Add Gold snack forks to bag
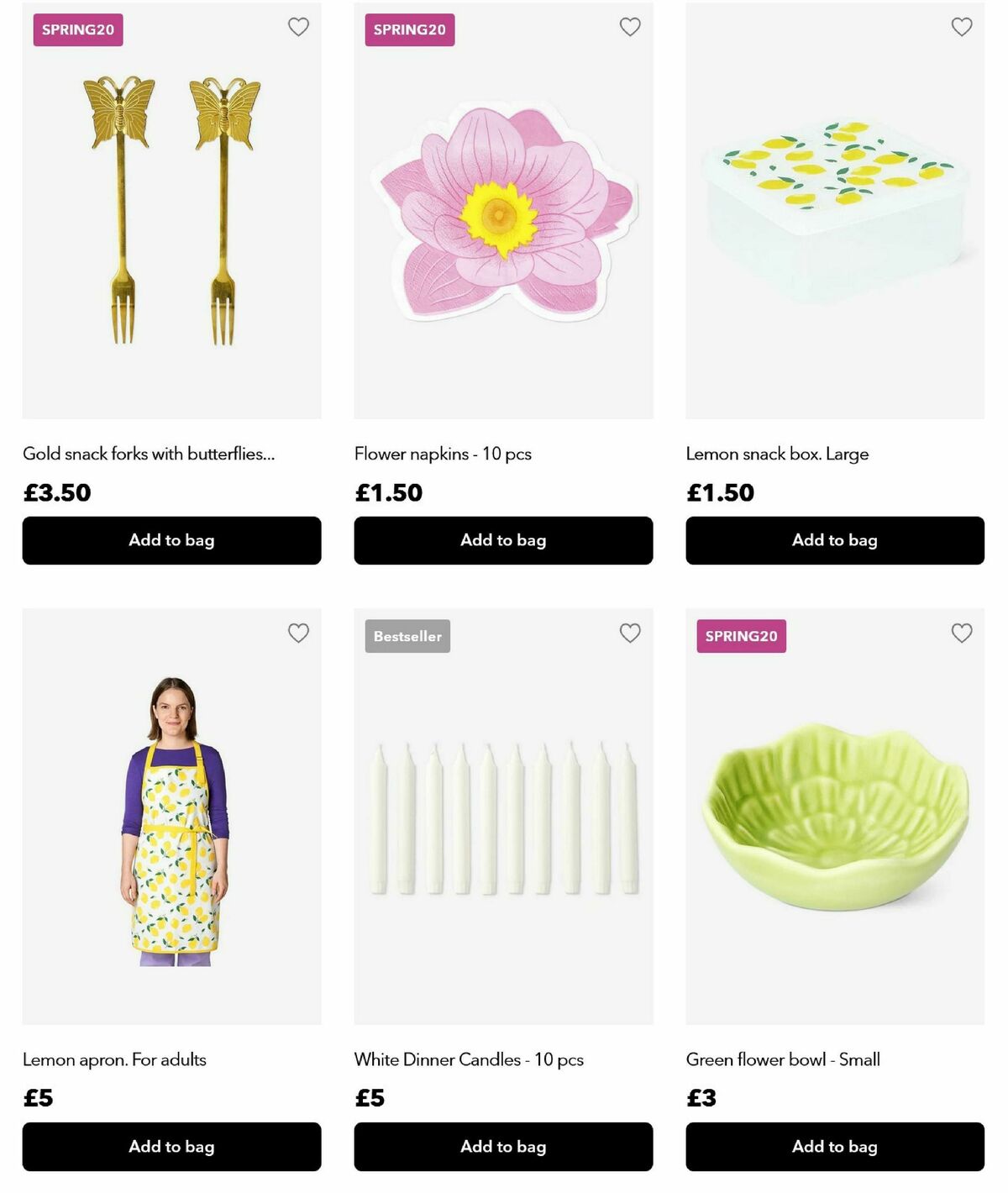Viewport: 1008px width, 1193px height. pos(171,540)
